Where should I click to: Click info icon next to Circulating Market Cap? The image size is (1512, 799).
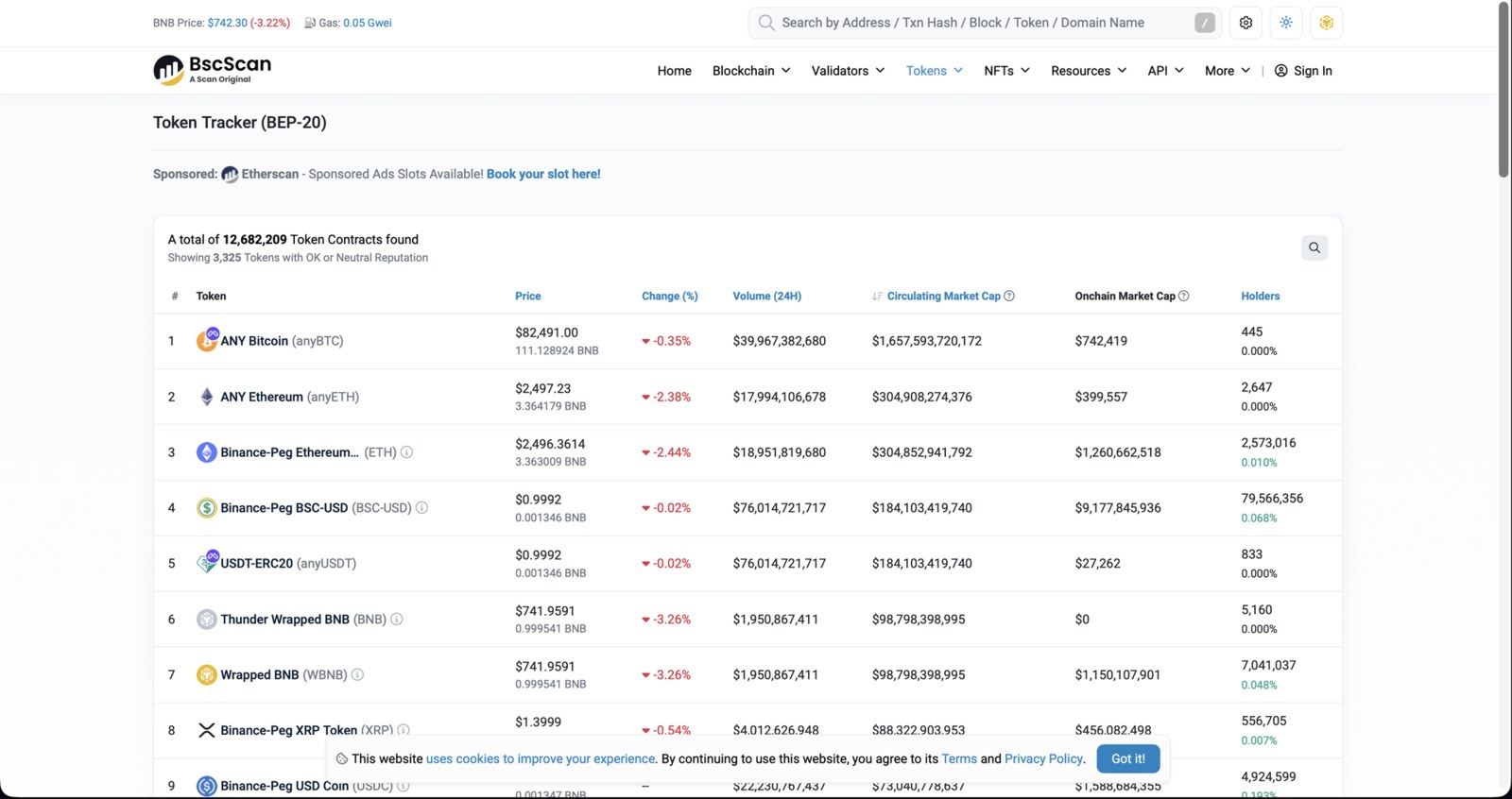pos(1009,296)
